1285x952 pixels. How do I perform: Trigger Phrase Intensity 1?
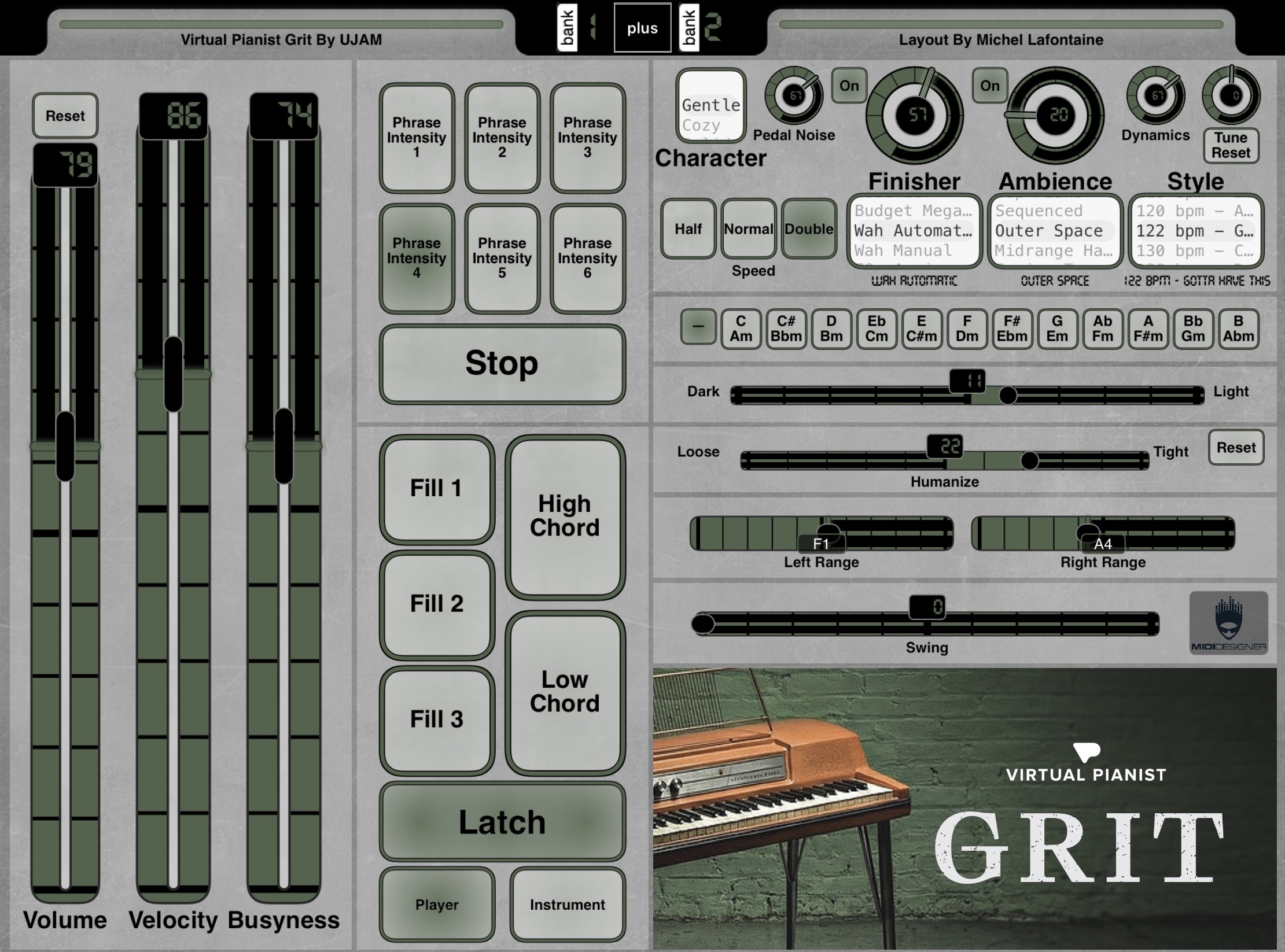tap(417, 138)
